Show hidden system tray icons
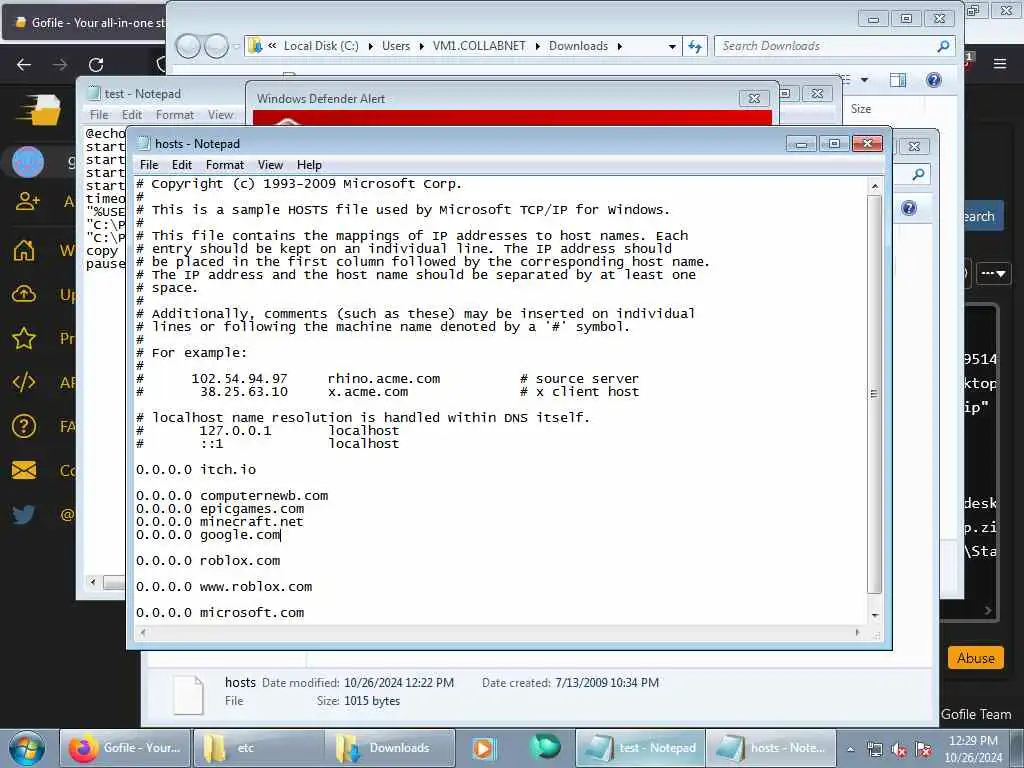Screen dimensions: 1024x768 pyautogui.click(x=850, y=749)
